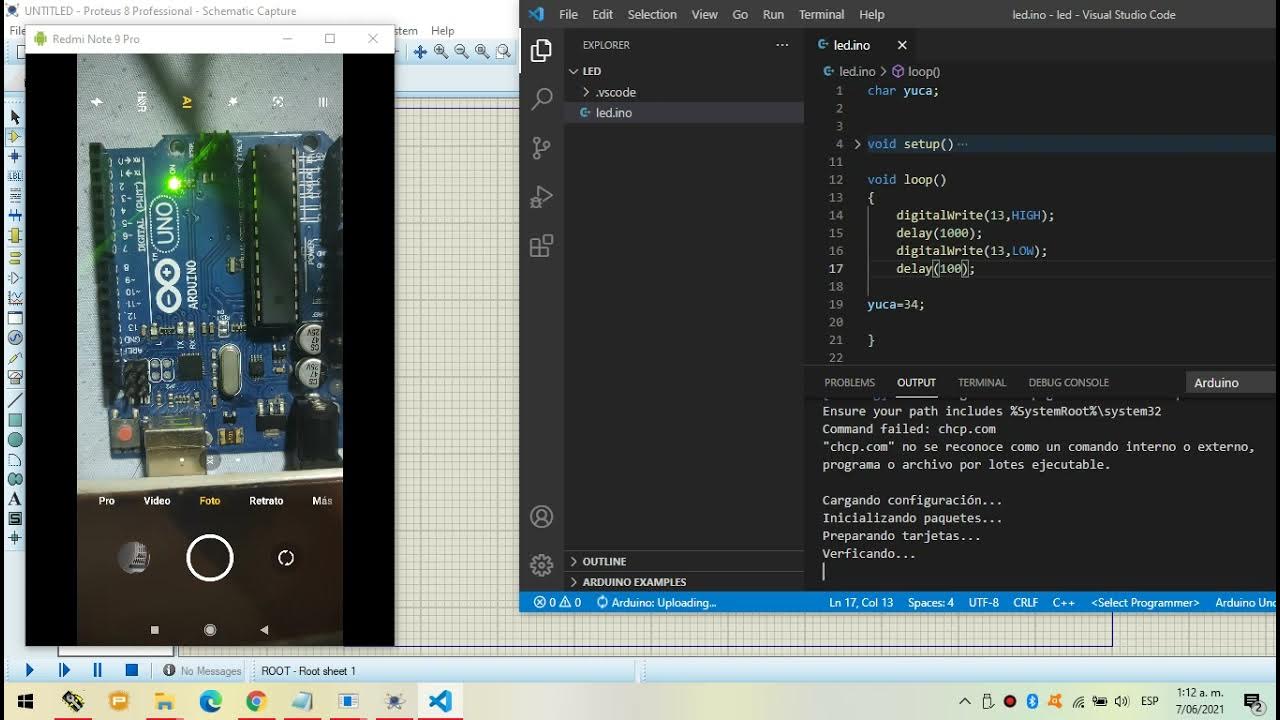Screen dimensions: 1280x720
Task: Open Explorer's more actions ellipsis
Action: pos(782,45)
